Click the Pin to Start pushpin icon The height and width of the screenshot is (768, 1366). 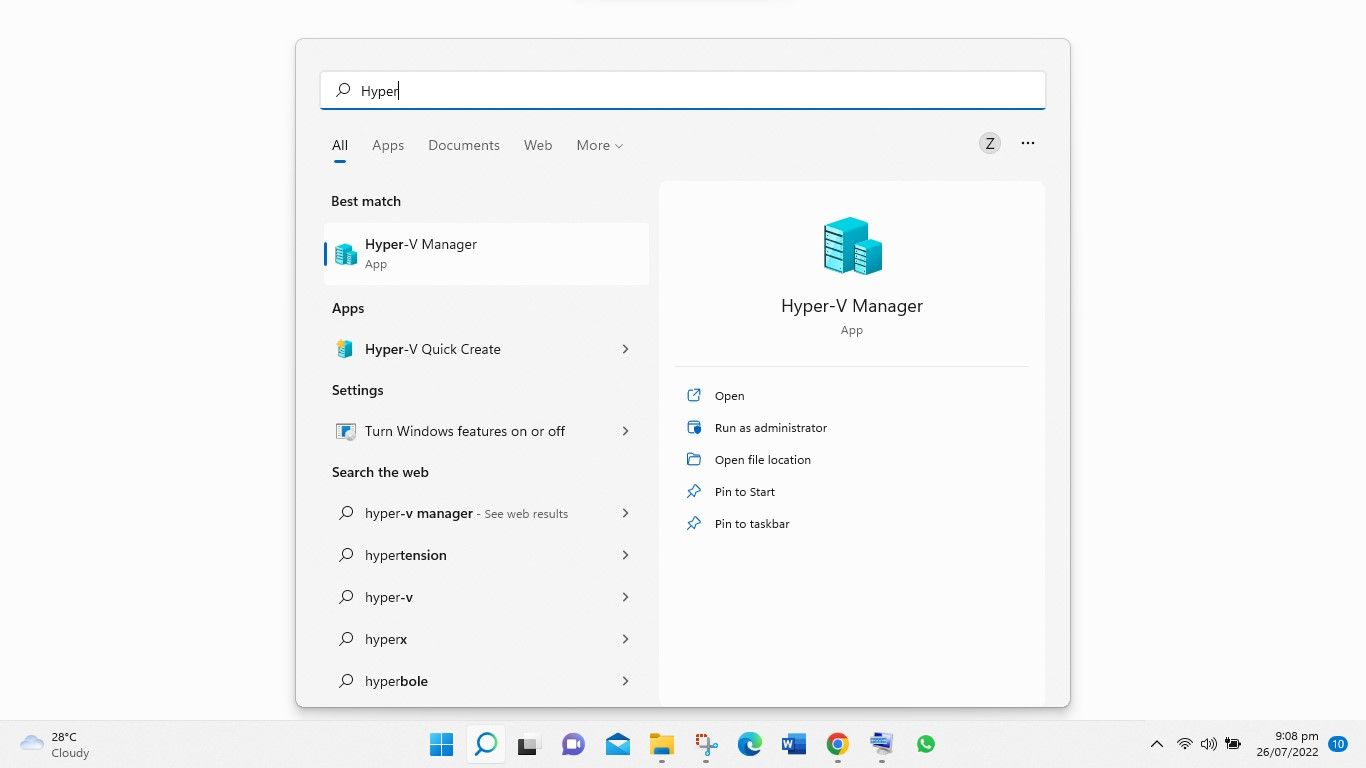[x=694, y=491]
